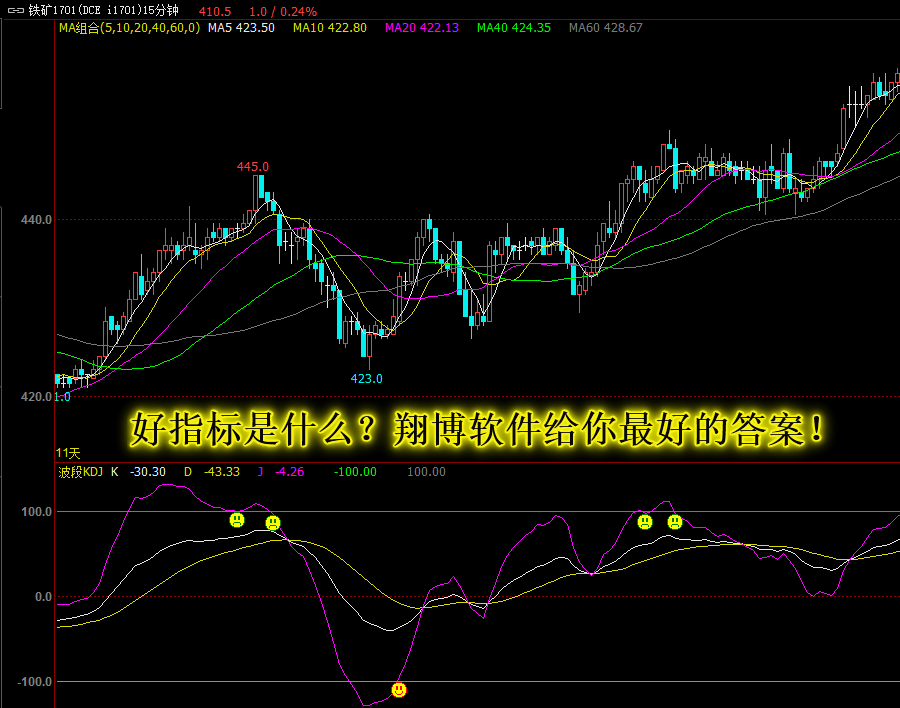The height and width of the screenshot is (708, 900).
Task: Click the rightmost yellow sad-face sell signal
Action: point(675,522)
